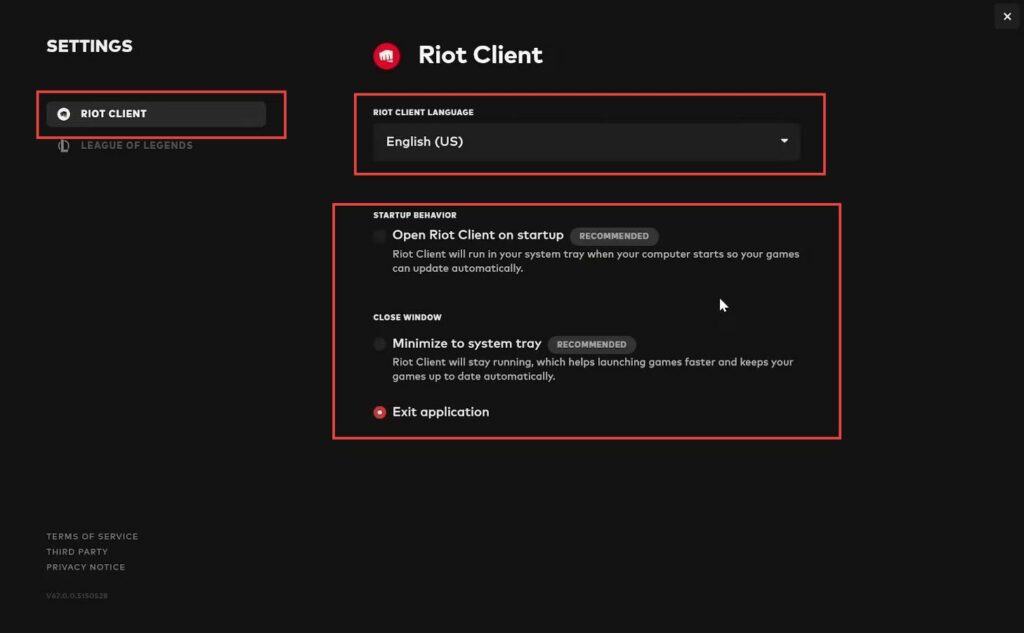Click the Close Window heading
Image resolution: width=1024 pixels, height=633 pixels.
(x=408, y=317)
